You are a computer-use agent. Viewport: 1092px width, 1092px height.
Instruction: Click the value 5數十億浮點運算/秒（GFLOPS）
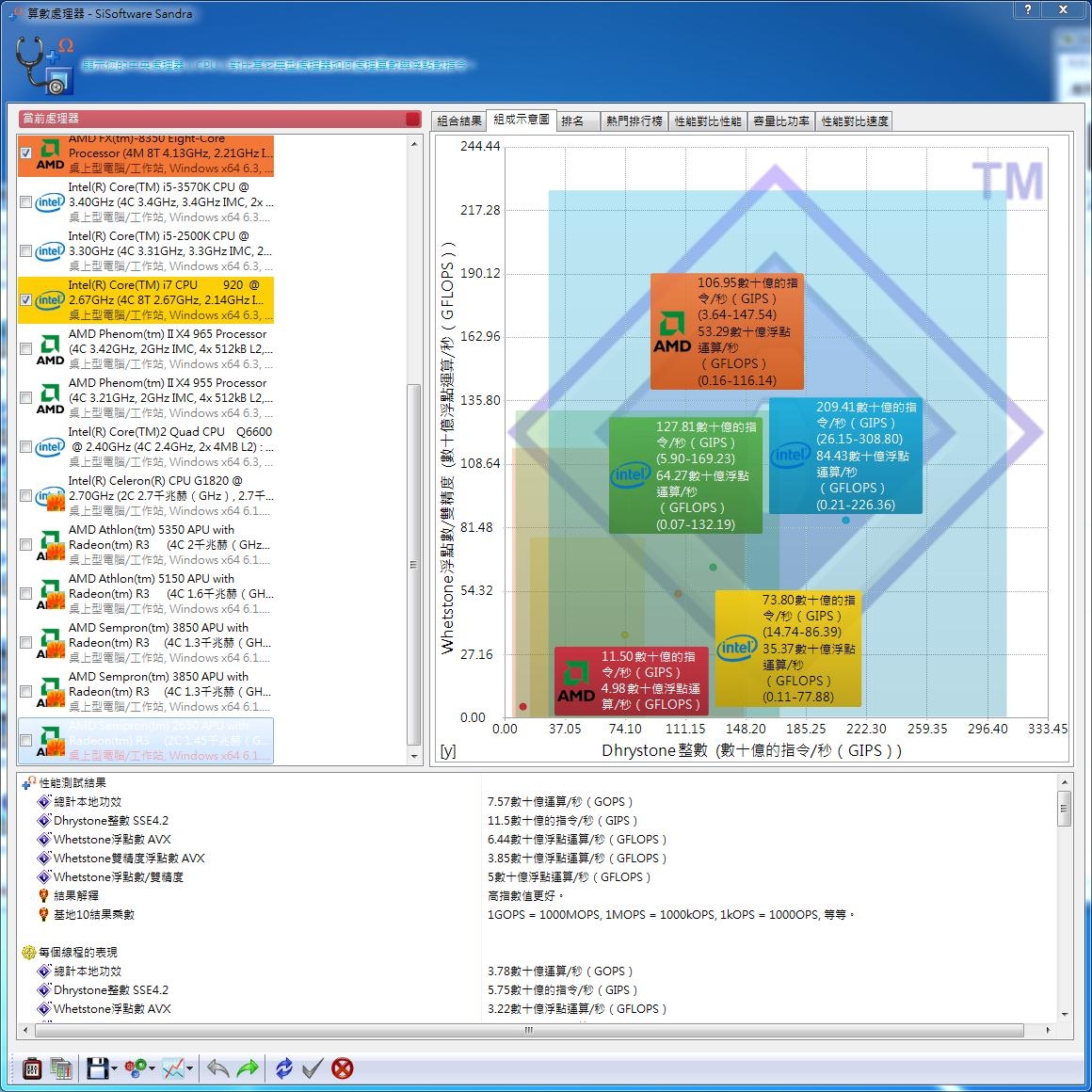click(x=569, y=876)
